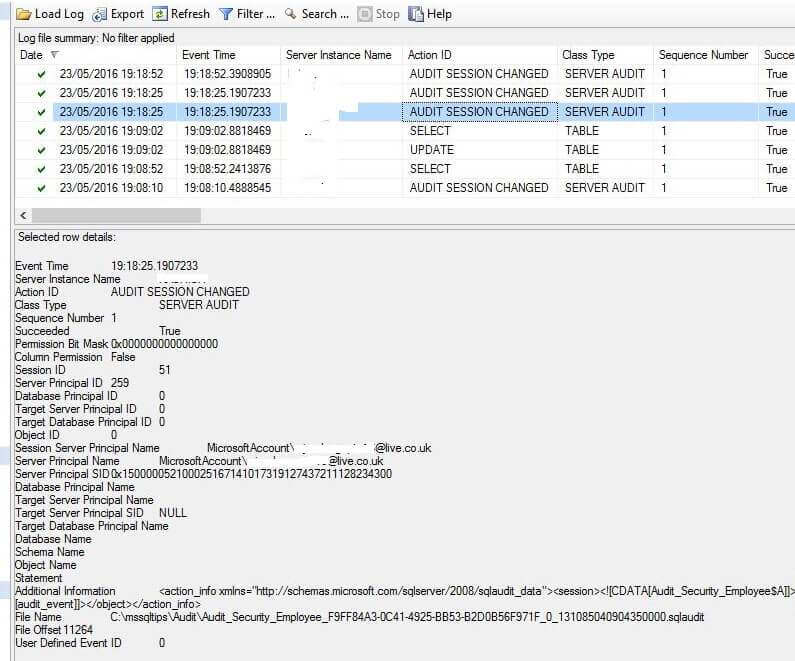The height and width of the screenshot is (661, 795).
Task: Click highlighted AUDIT SESSION CHANGED cell
Action: pos(479,112)
